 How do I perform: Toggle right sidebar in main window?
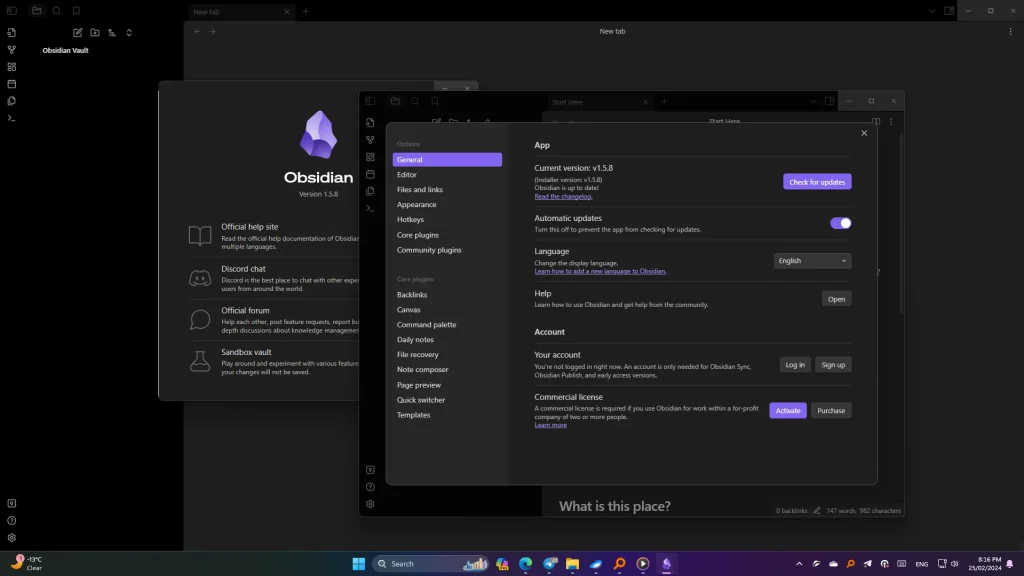(949, 11)
